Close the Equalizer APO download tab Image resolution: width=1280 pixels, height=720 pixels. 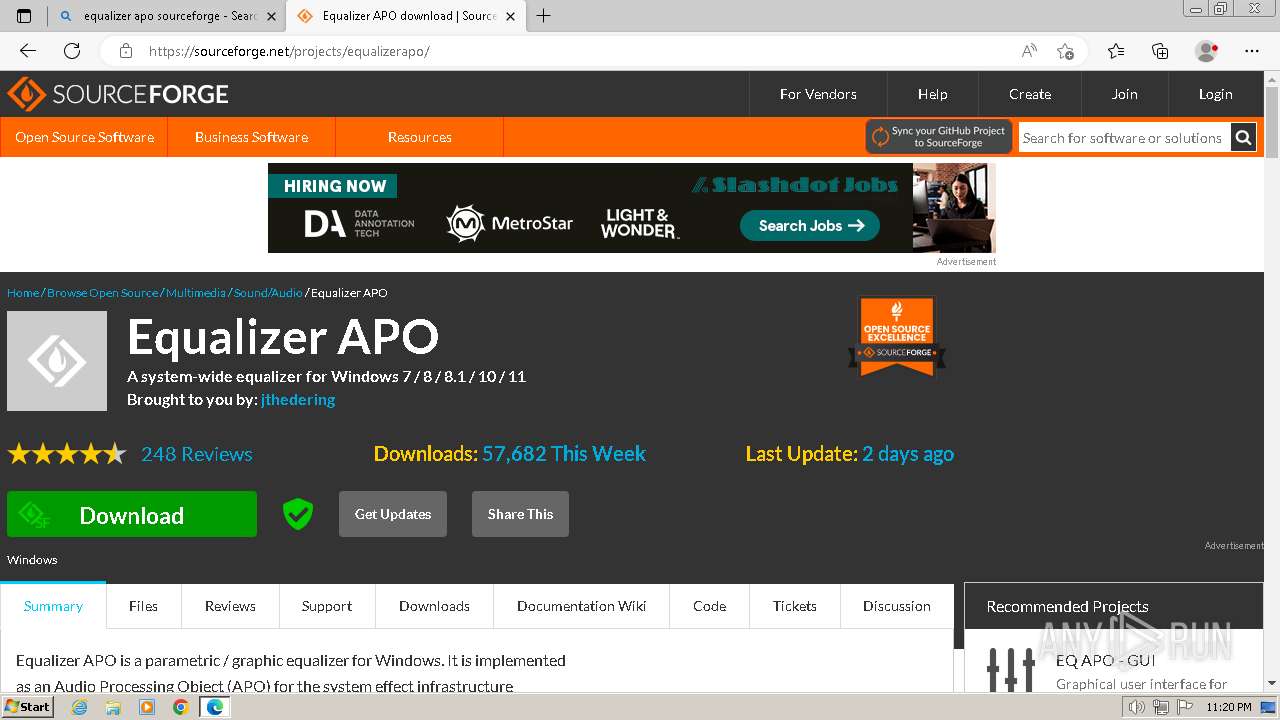tap(510, 16)
